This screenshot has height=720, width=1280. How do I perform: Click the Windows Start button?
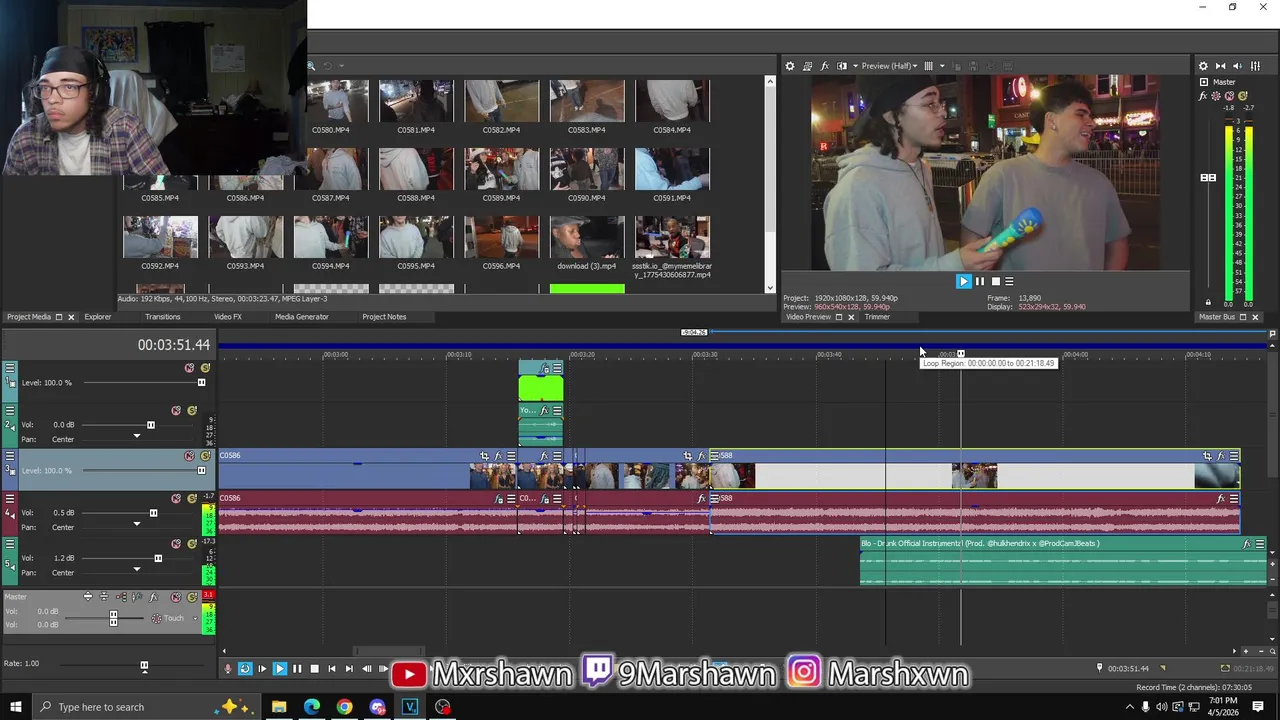tap(15, 707)
